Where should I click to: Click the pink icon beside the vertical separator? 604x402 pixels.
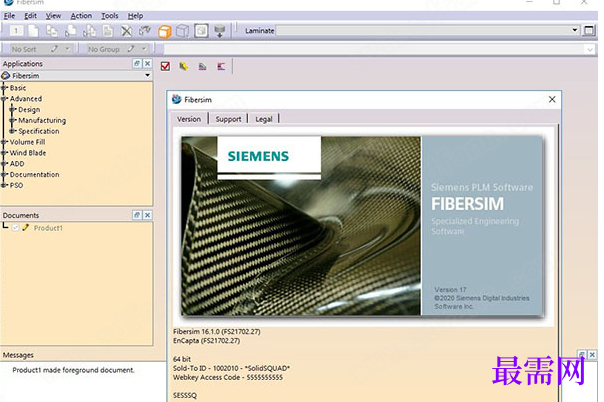pos(221,66)
